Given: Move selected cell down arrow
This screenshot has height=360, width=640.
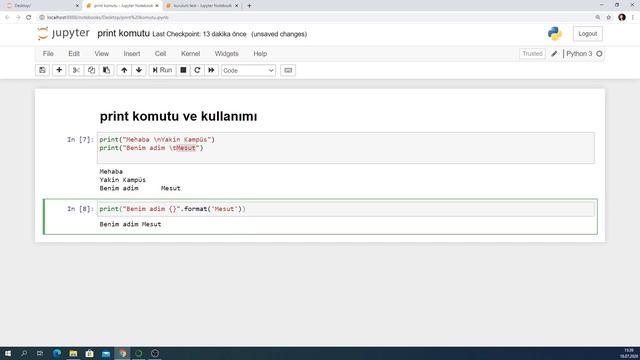Looking at the screenshot, I should tap(139, 70).
